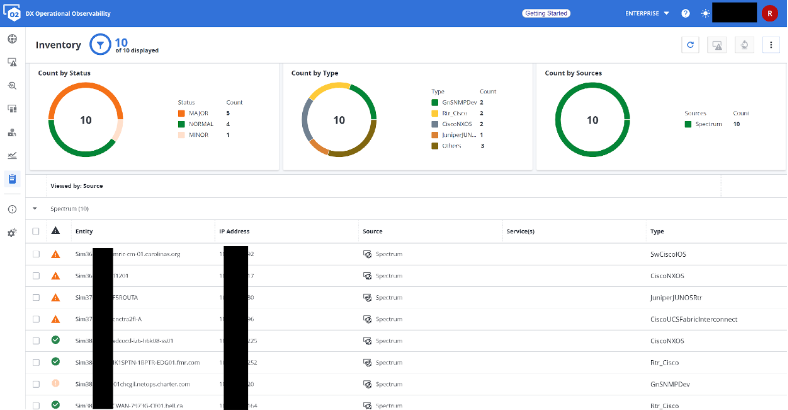Check the select-all checkbox in table header
The width and height of the screenshot is (788, 410).
tap(36, 231)
